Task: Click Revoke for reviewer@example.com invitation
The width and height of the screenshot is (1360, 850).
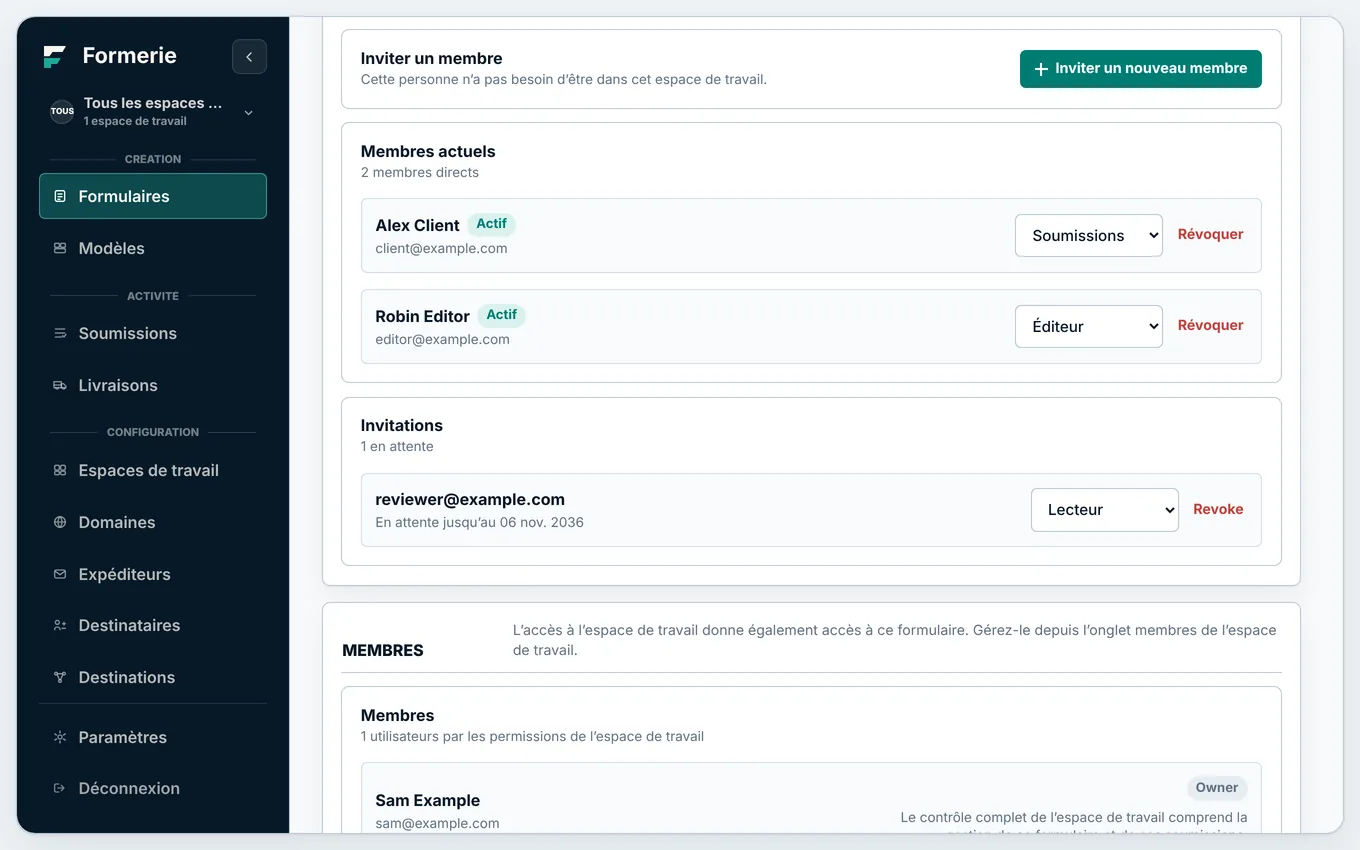Action: tap(1218, 509)
